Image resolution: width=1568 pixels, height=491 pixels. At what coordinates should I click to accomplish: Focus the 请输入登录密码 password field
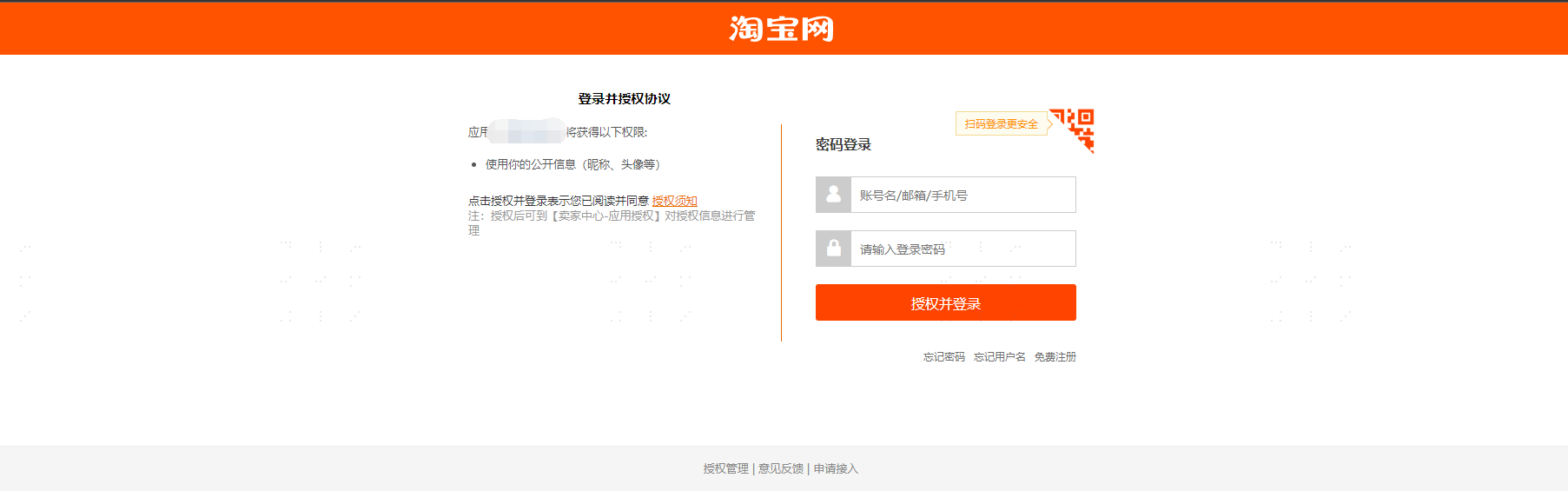point(963,249)
